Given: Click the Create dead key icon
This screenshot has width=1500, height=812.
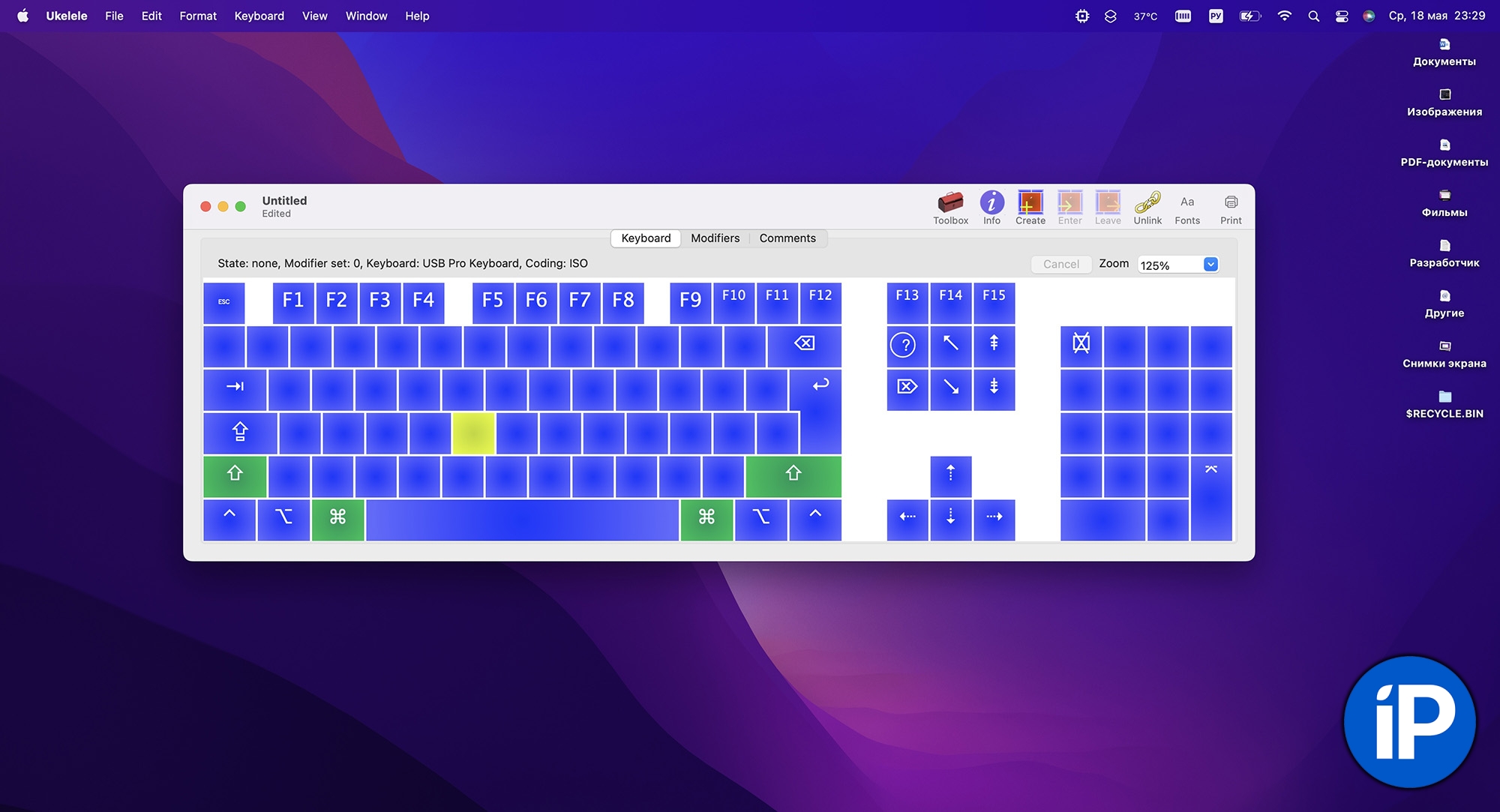Looking at the screenshot, I should 1030,207.
